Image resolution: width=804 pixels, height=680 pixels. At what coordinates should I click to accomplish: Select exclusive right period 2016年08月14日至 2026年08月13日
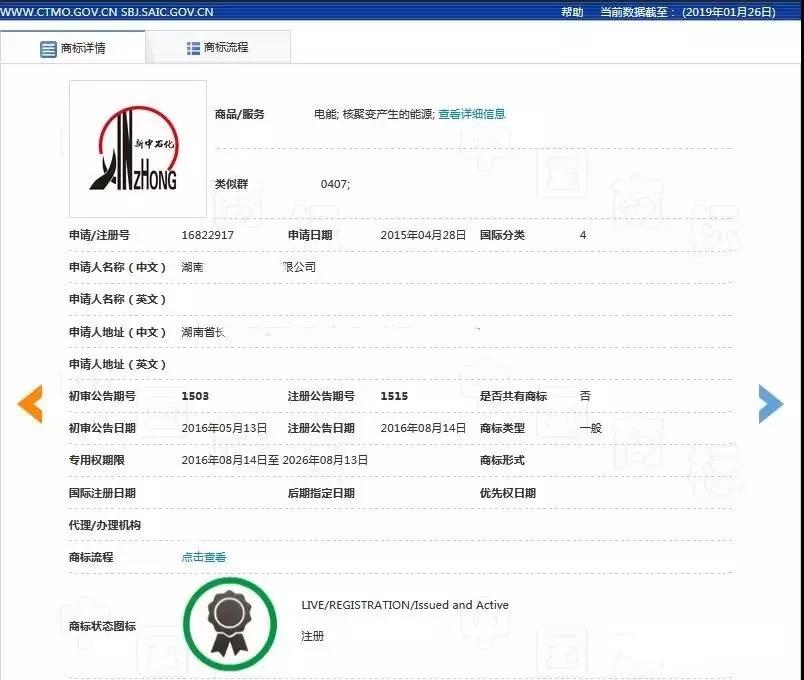(275, 460)
